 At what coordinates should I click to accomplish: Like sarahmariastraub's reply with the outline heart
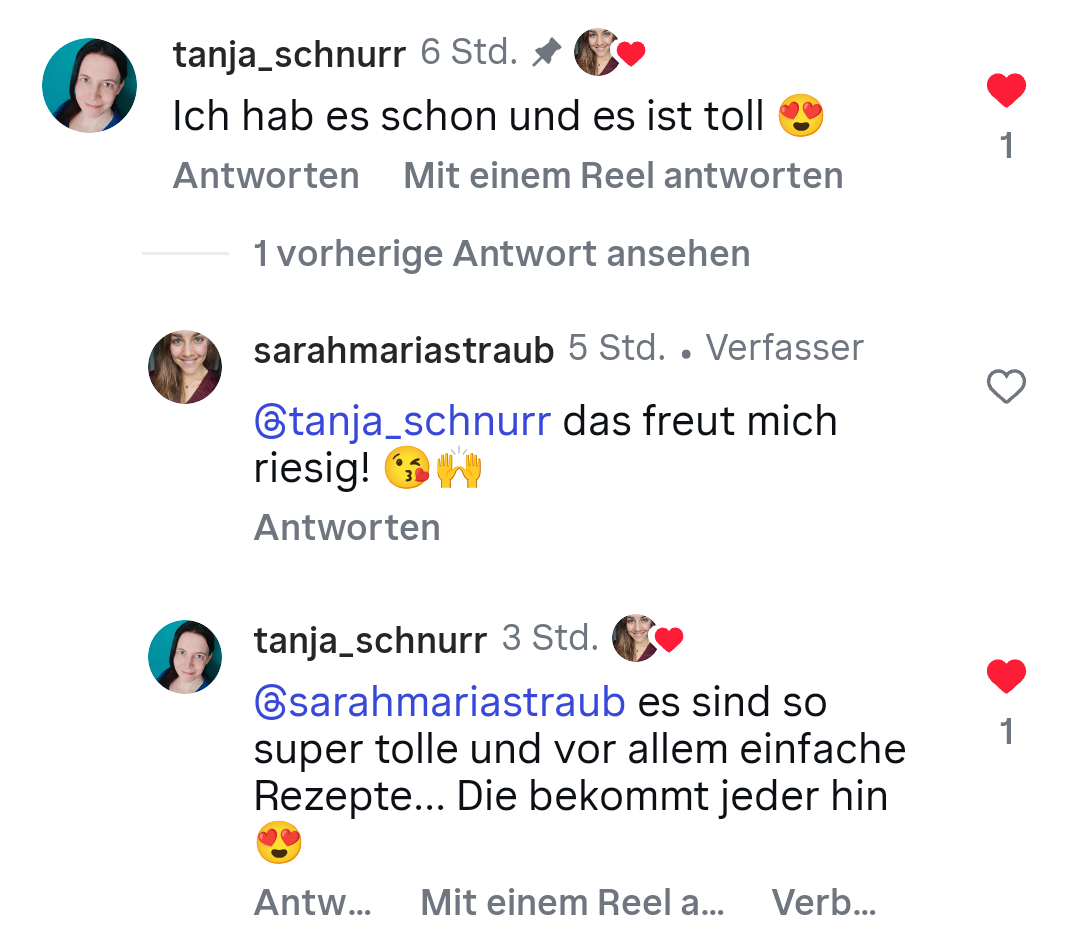pyautogui.click(x=1006, y=387)
